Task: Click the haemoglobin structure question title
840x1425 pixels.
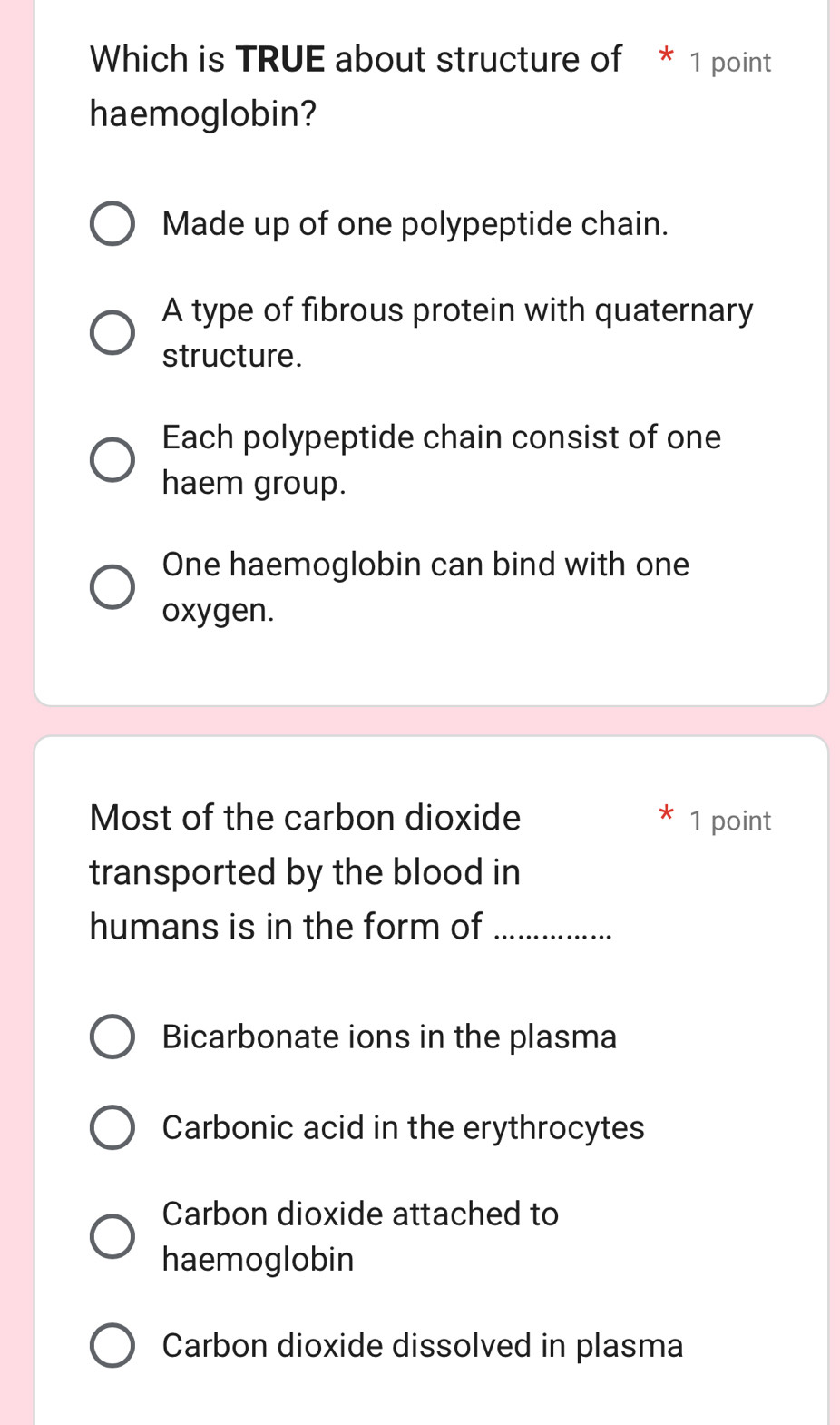Action: [x=356, y=86]
